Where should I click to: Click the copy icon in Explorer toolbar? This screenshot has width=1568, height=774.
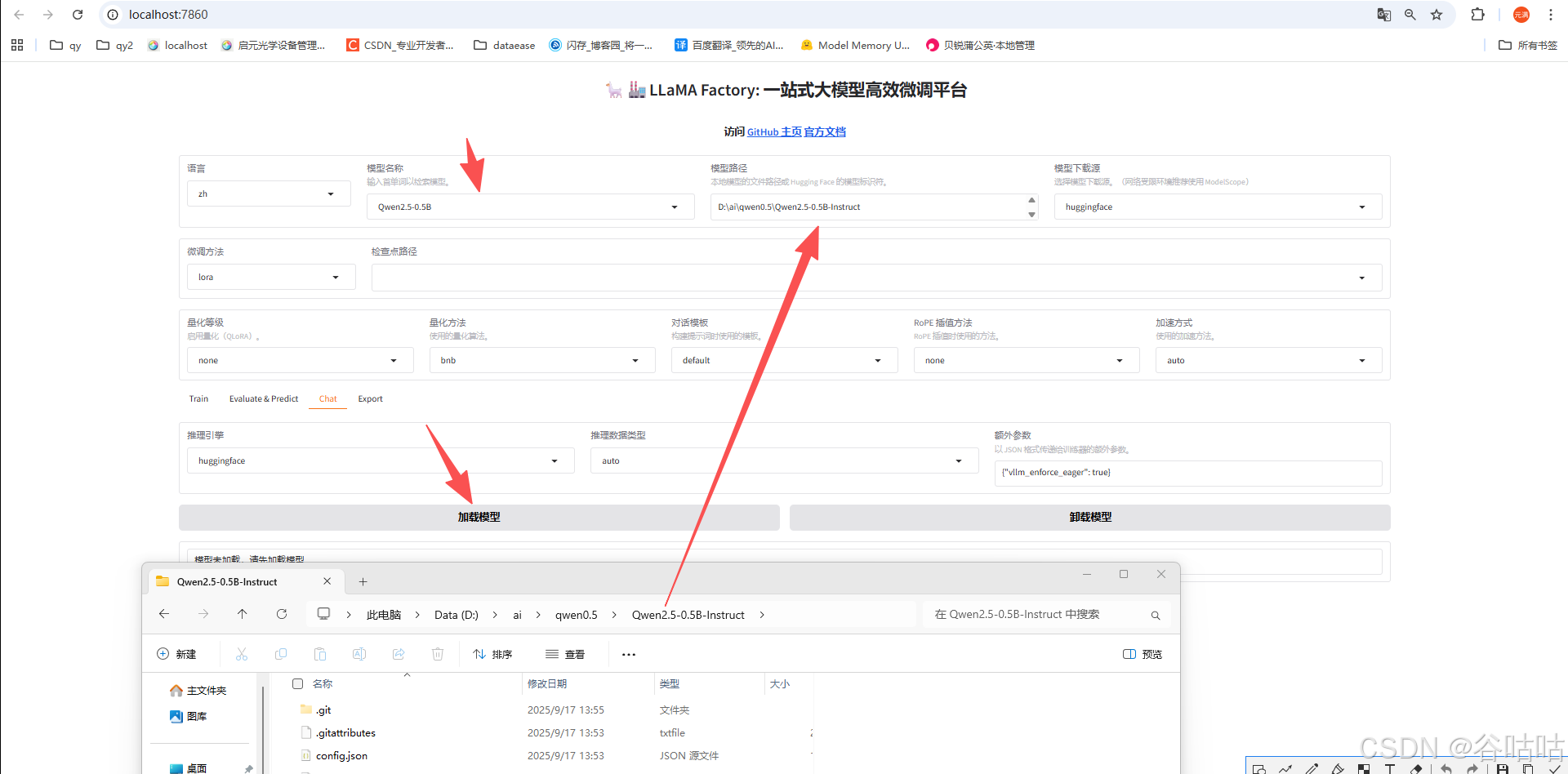coord(281,654)
